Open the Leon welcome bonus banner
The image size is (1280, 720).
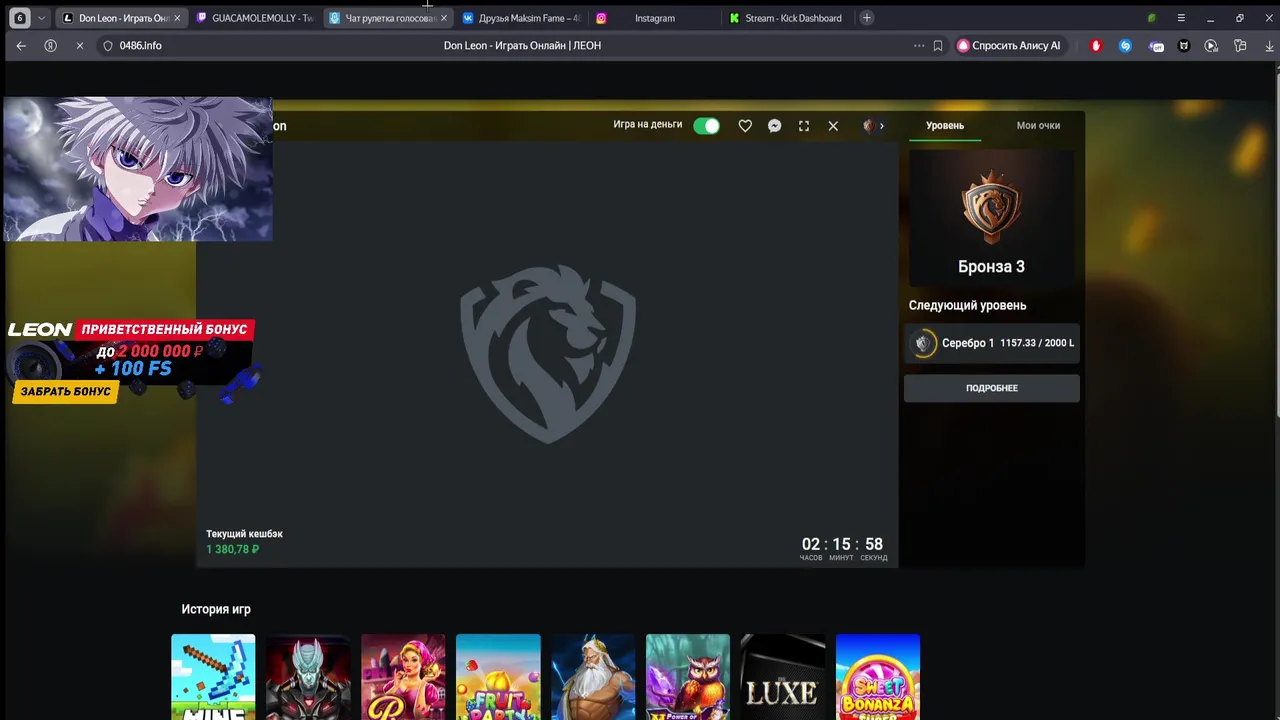click(x=132, y=360)
